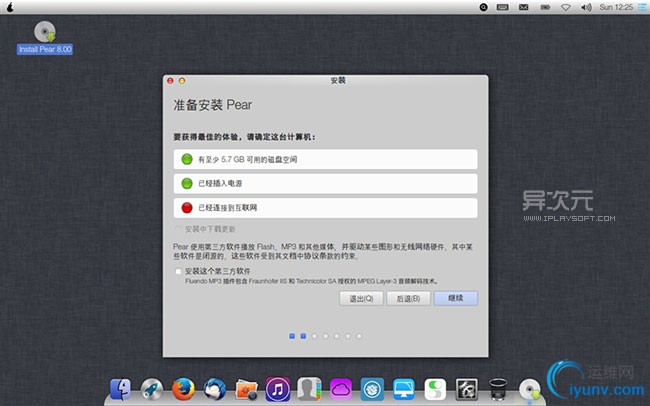Open the purple cloud app icon
Image resolution: width=650 pixels, height=406 pixels.
pos(341,389)
